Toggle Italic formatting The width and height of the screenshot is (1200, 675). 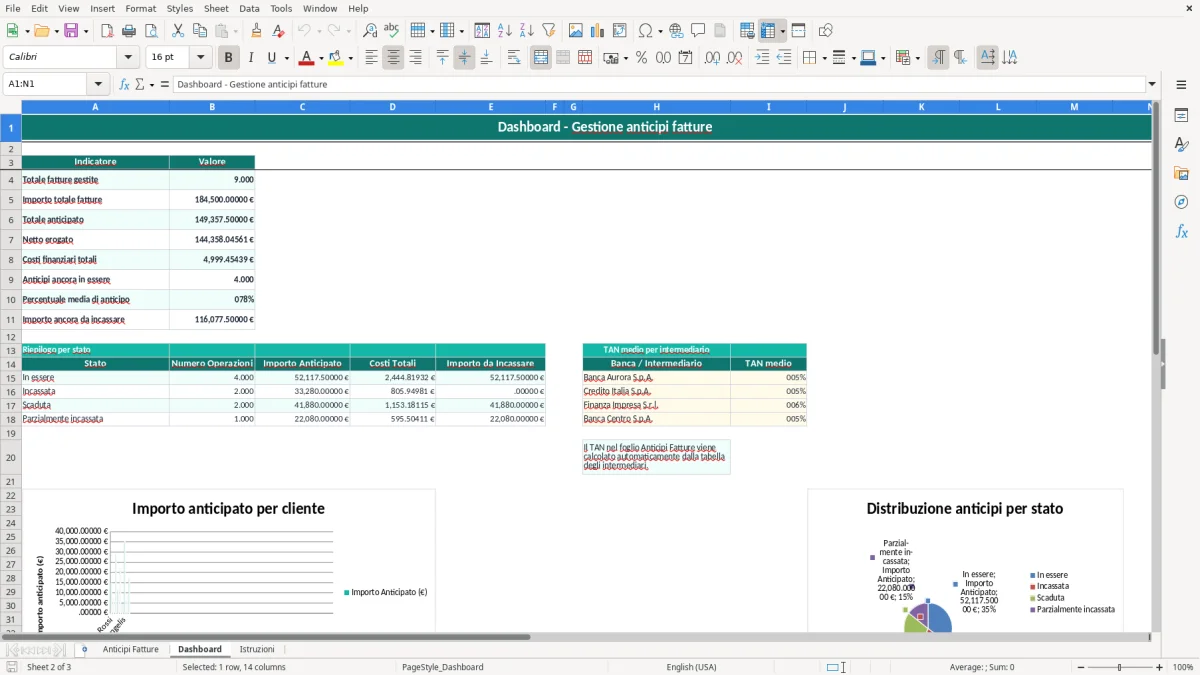251,58
